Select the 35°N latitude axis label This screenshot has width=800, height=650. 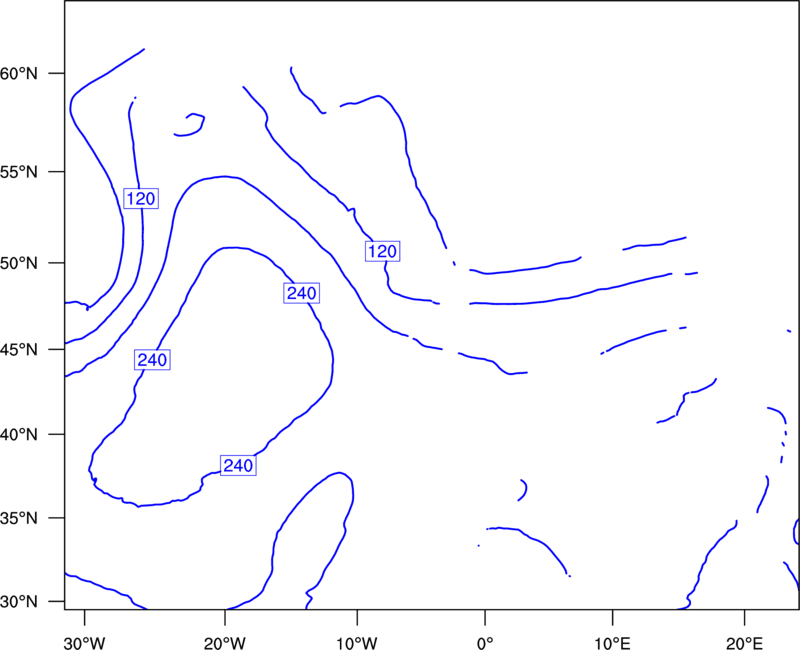coord(19,518)
